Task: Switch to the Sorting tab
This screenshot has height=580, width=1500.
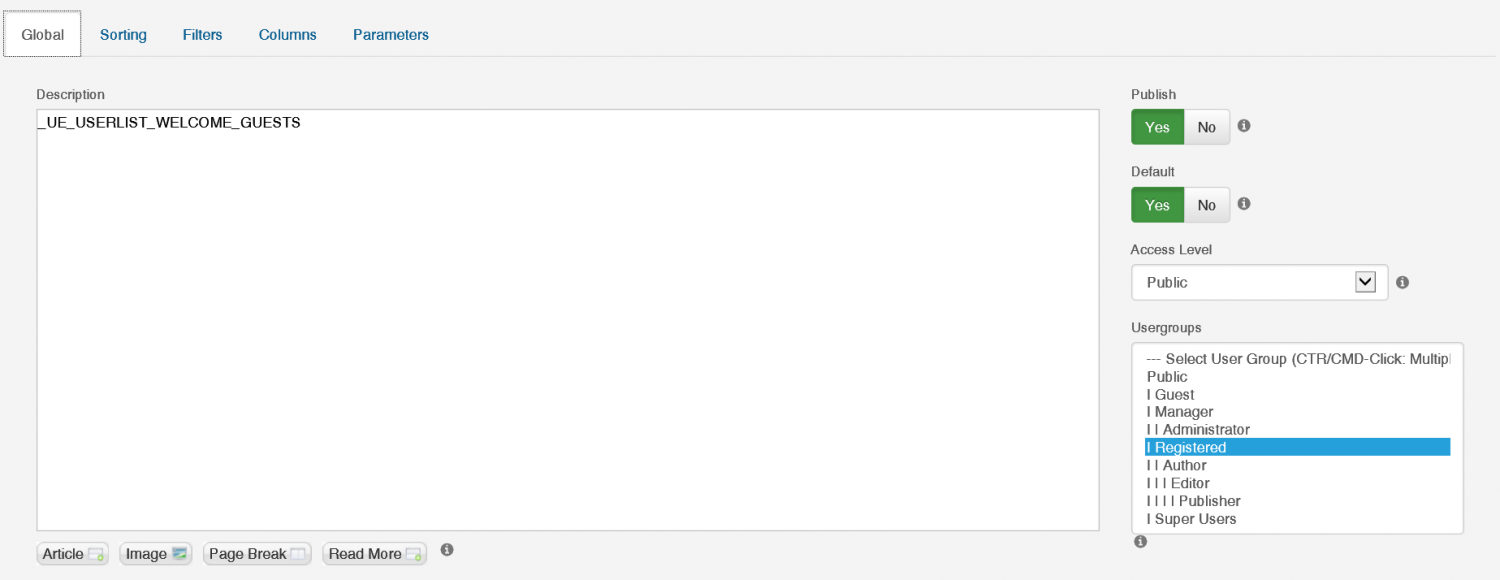Action: (x=123, y=35)
